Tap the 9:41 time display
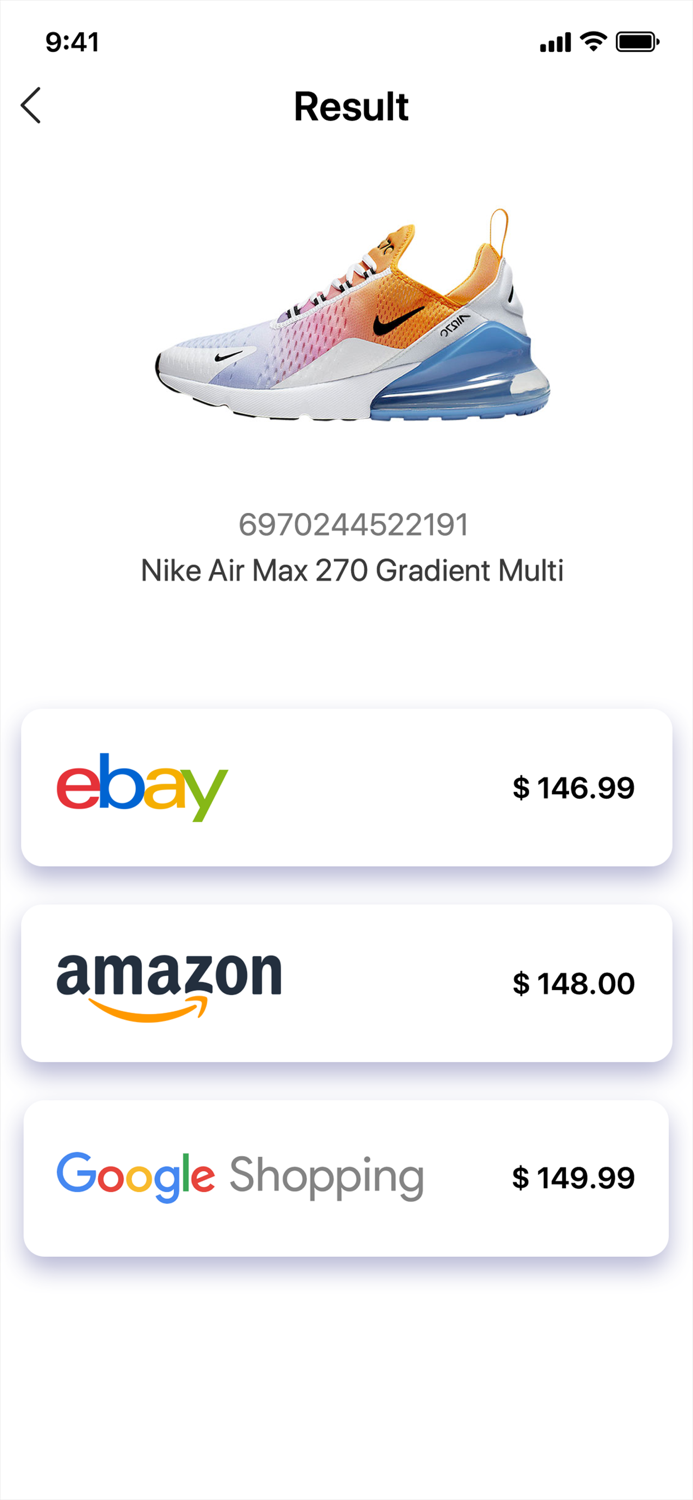Image resolution: width=693 pixels, height=1500 pixels. [x=73, y=42]
